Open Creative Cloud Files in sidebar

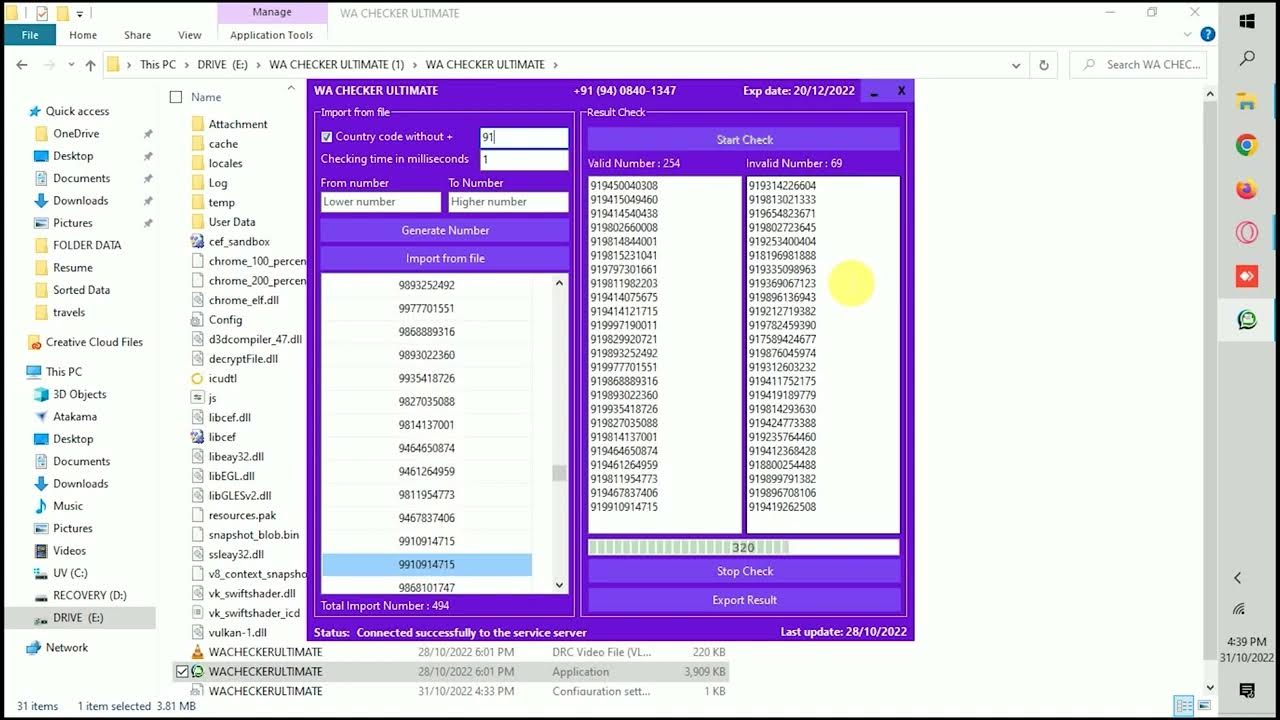(x=94, y=343)
